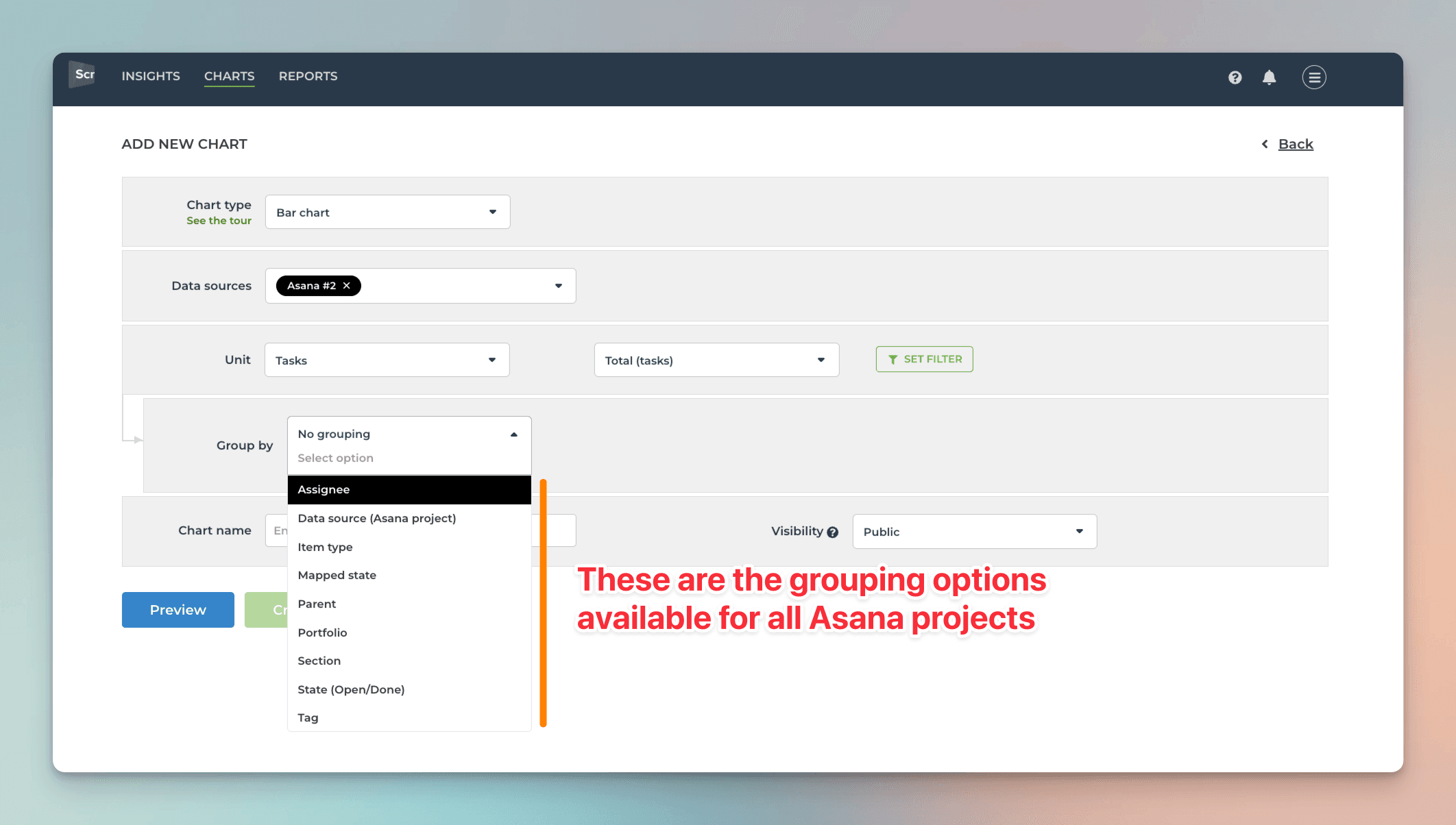Screen dimensions: 1456x825
Task: Choose the Tag grouping option
Action: [x=409, y=717]
